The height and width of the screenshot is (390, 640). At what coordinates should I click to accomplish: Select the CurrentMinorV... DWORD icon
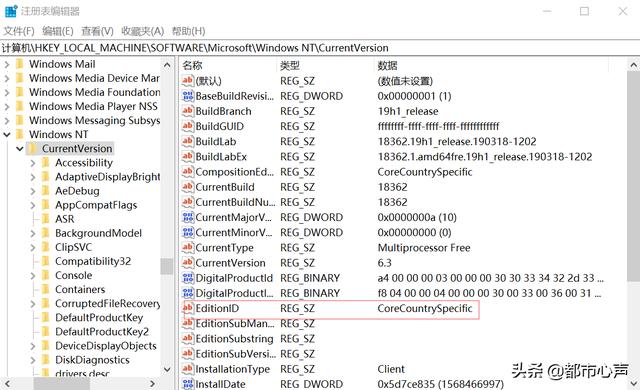pos(188,232)
